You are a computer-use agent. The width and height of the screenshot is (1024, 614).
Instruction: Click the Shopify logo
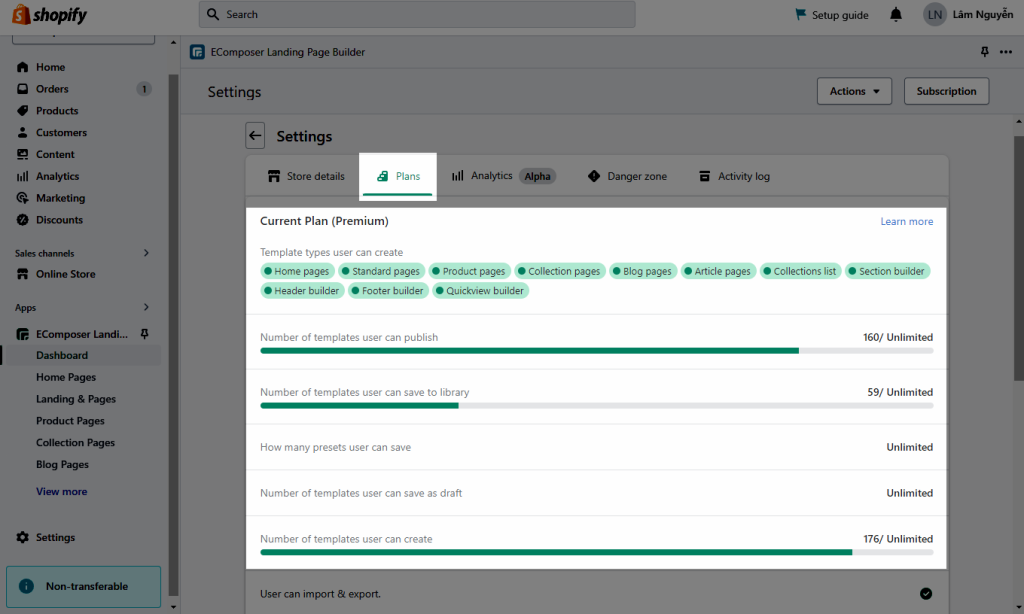50,14
